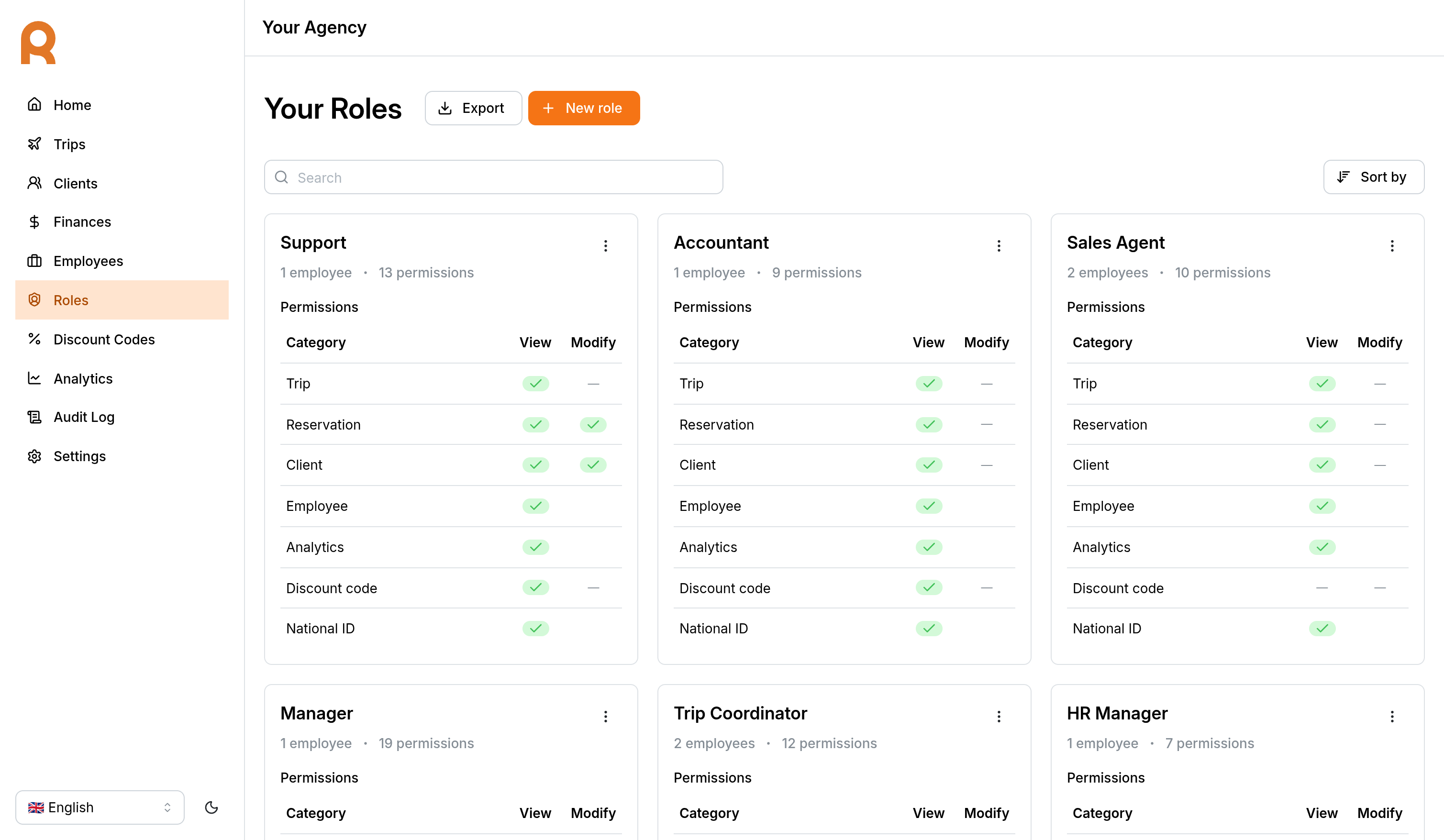Open Sales Agent role options menu

click(x=1392, y=246)
